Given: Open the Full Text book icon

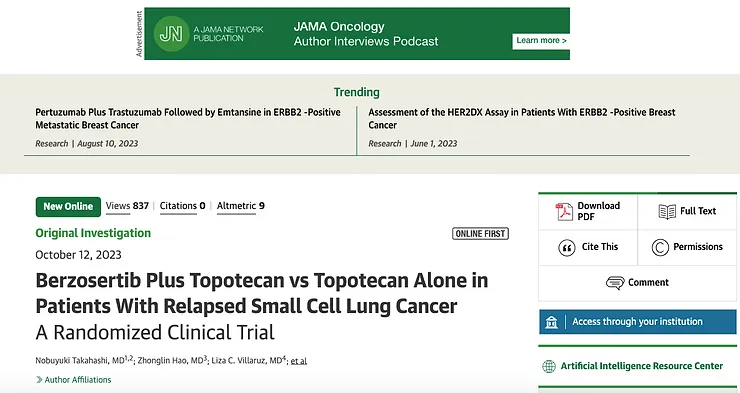Looking at the screenshot, I should 667,211.
